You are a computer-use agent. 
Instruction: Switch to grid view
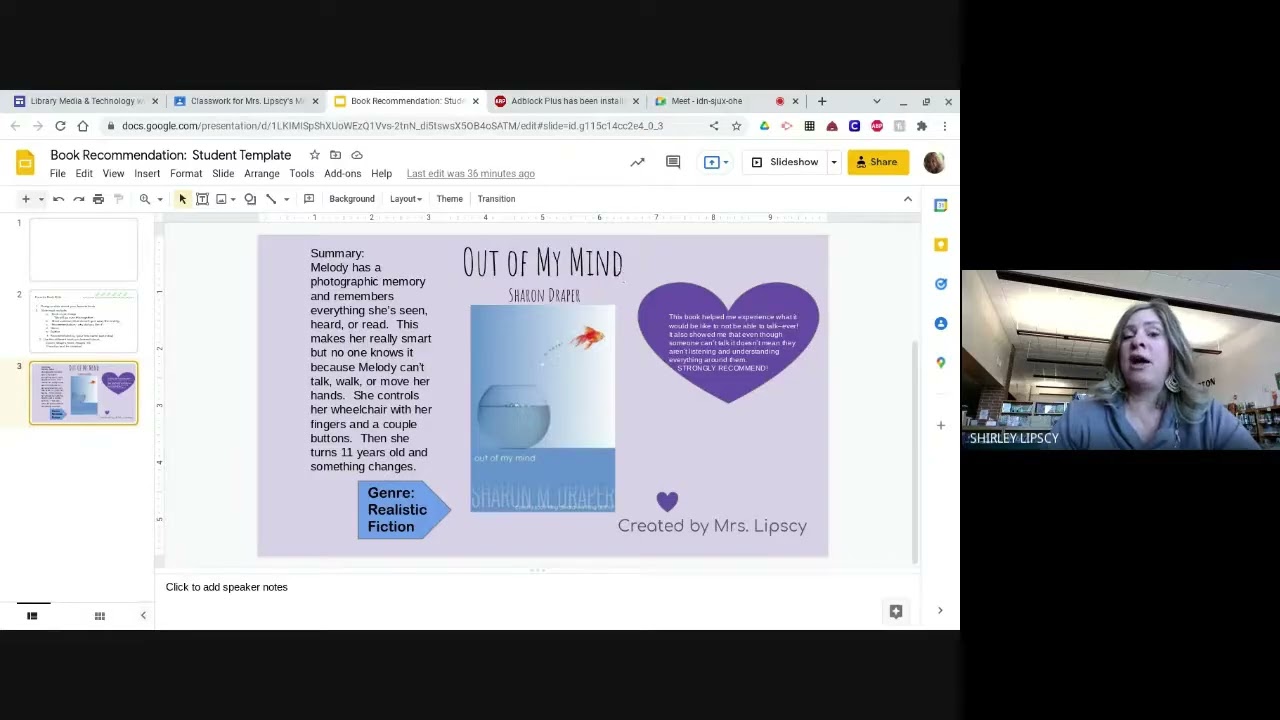click(x=99, y=616)
